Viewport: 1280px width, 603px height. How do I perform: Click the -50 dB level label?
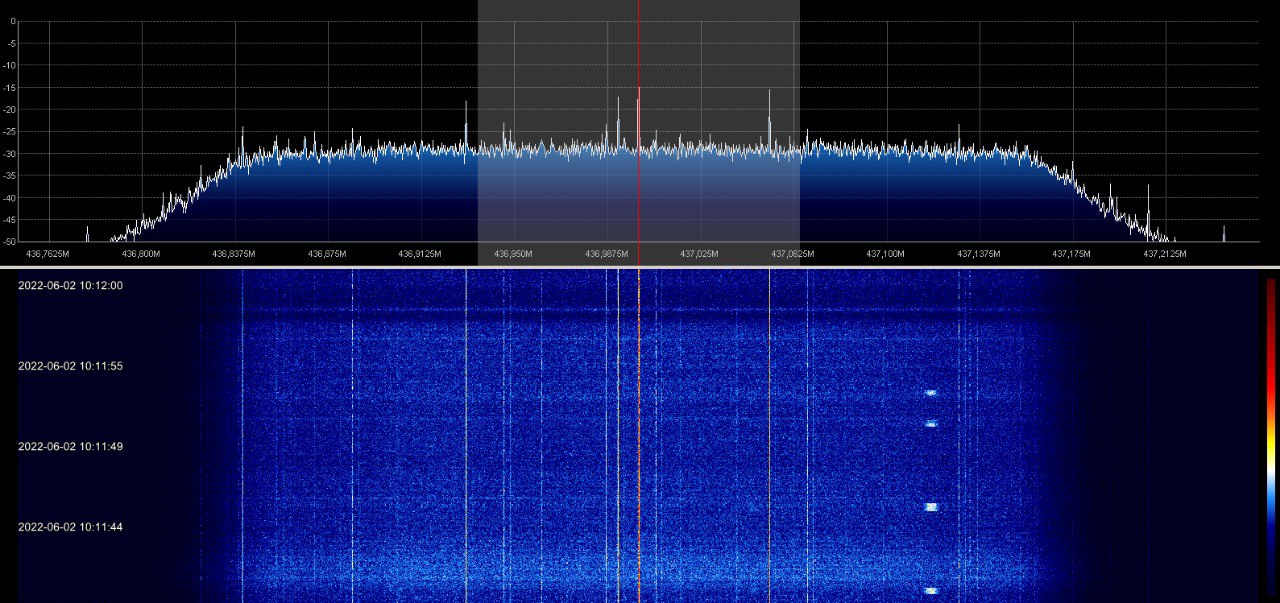click(10, 242)
